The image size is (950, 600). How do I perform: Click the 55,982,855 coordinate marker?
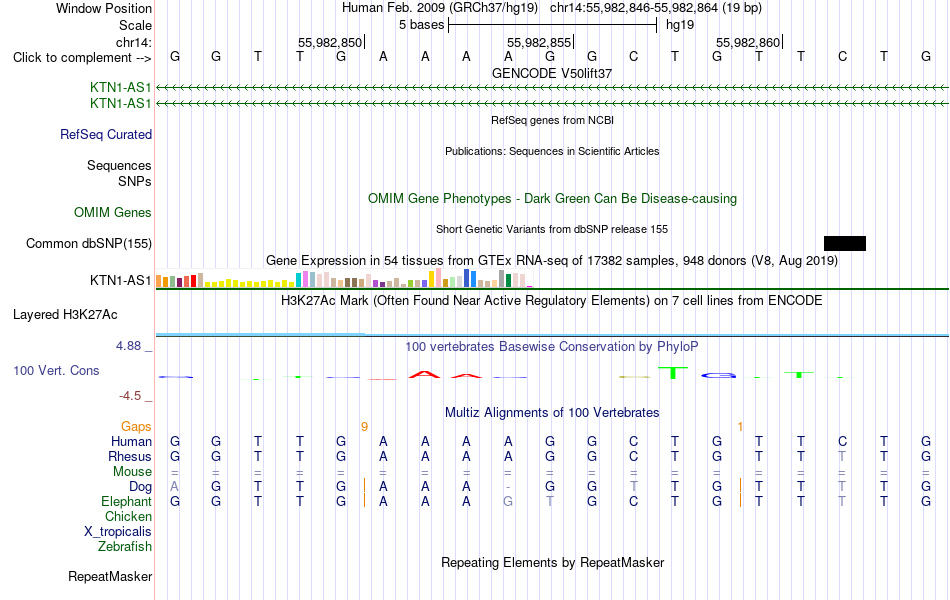(540, 42)
